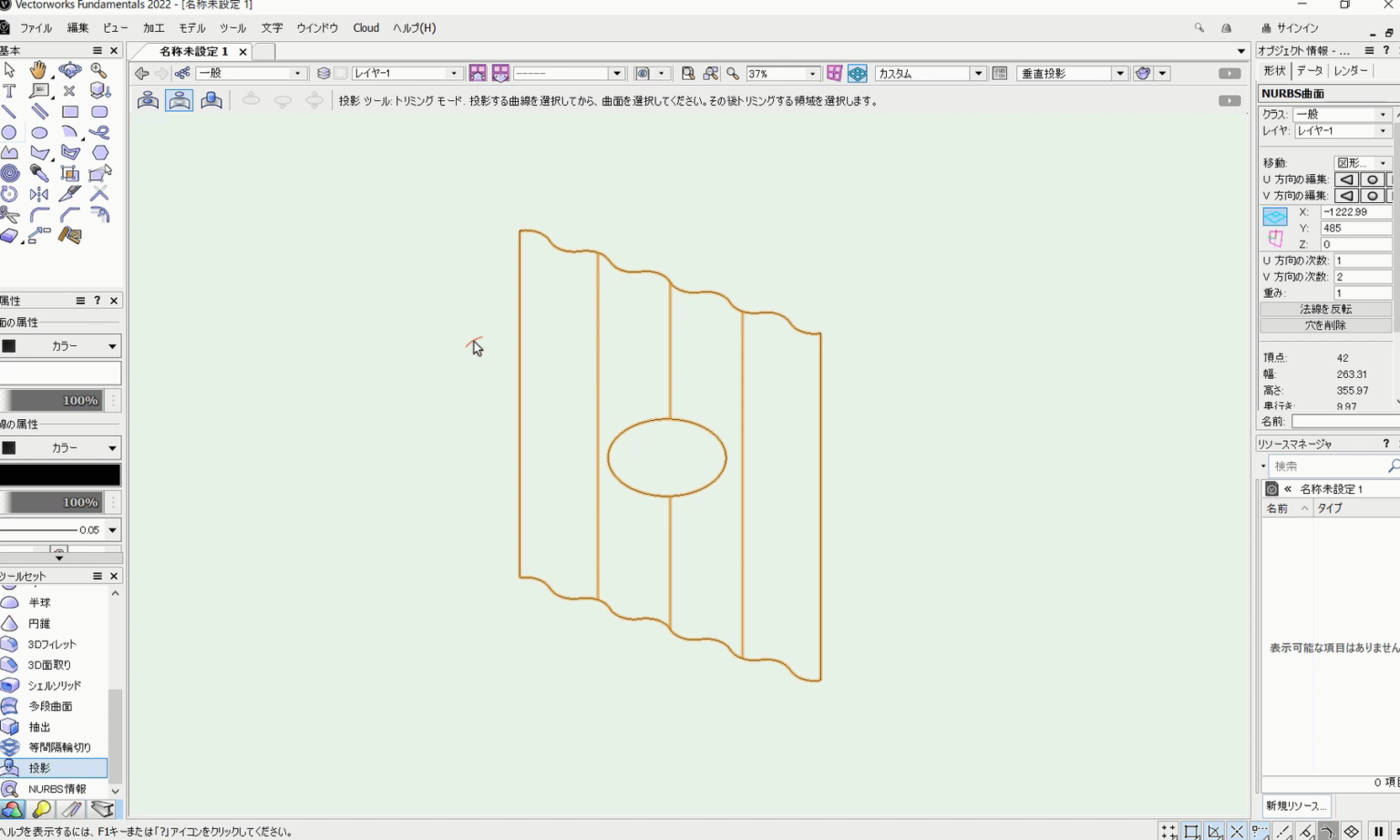Open the 3D modeling tool set
The width and height of the screenshot is (1400, 840).
(12, 809)
